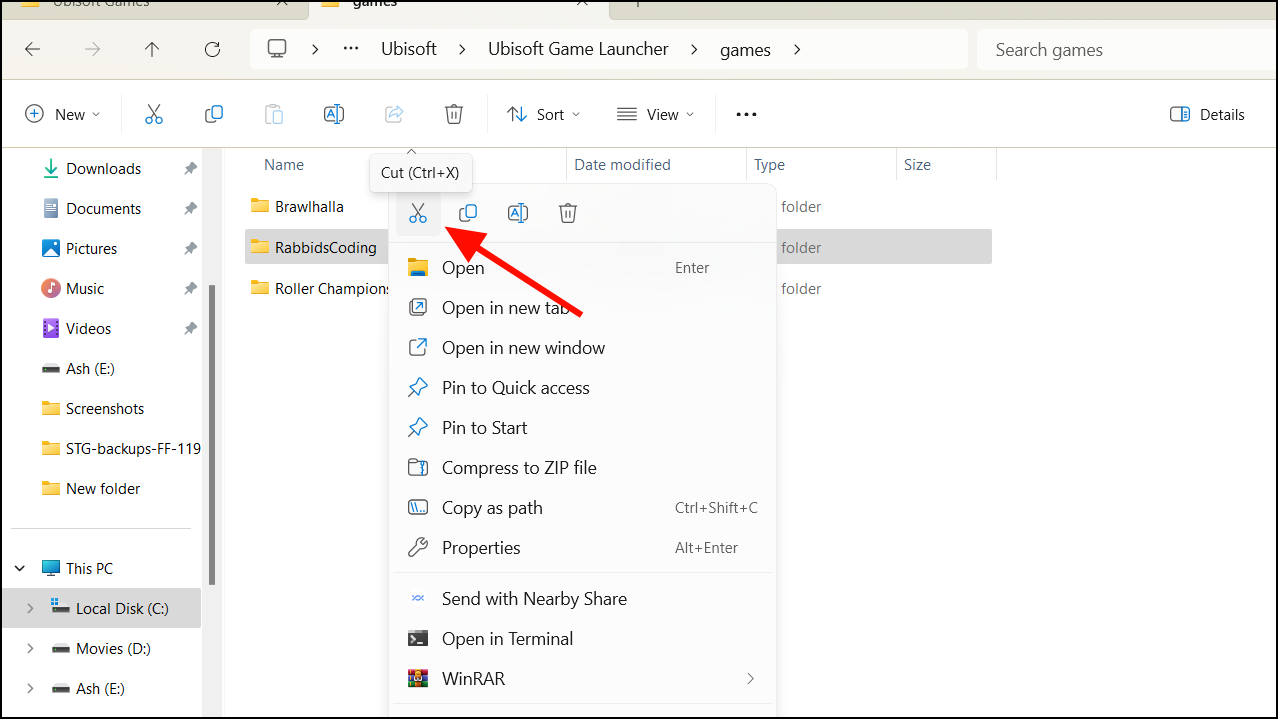Collapse the This PC tree item
The image size is (1278, 719).
pos(18,567)
